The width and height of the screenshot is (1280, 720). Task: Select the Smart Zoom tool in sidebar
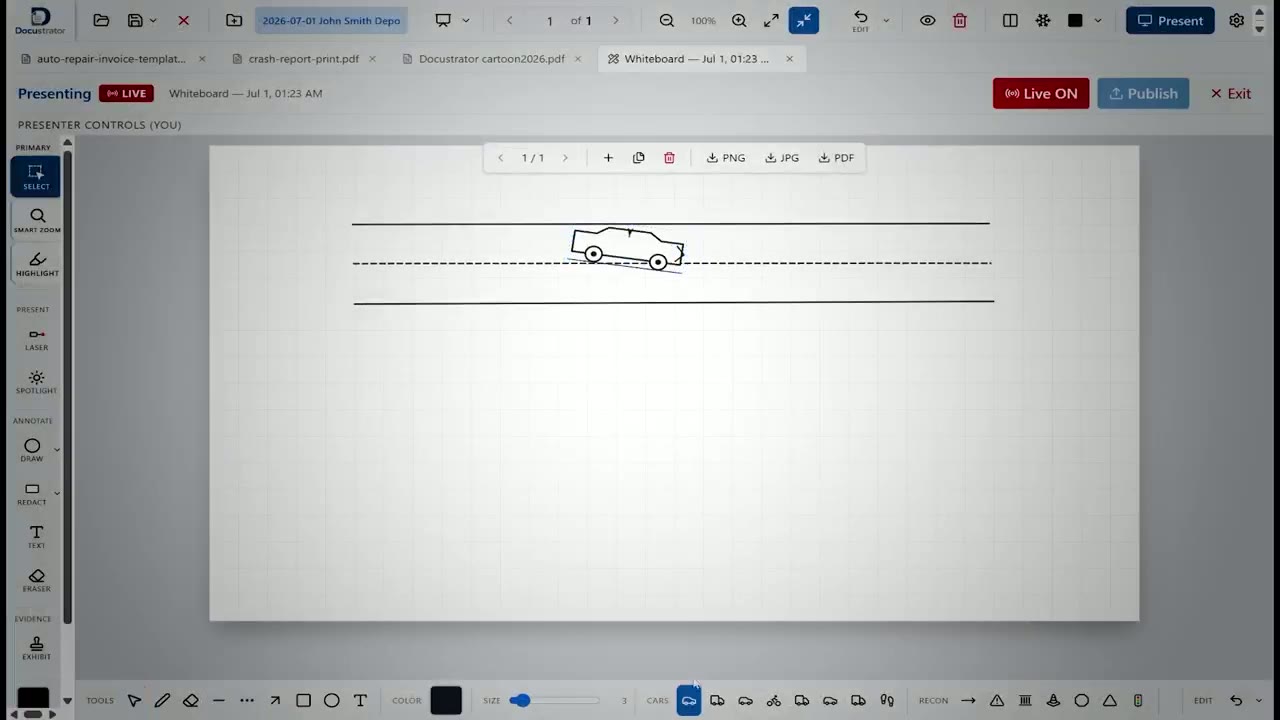tap(37, 221)
